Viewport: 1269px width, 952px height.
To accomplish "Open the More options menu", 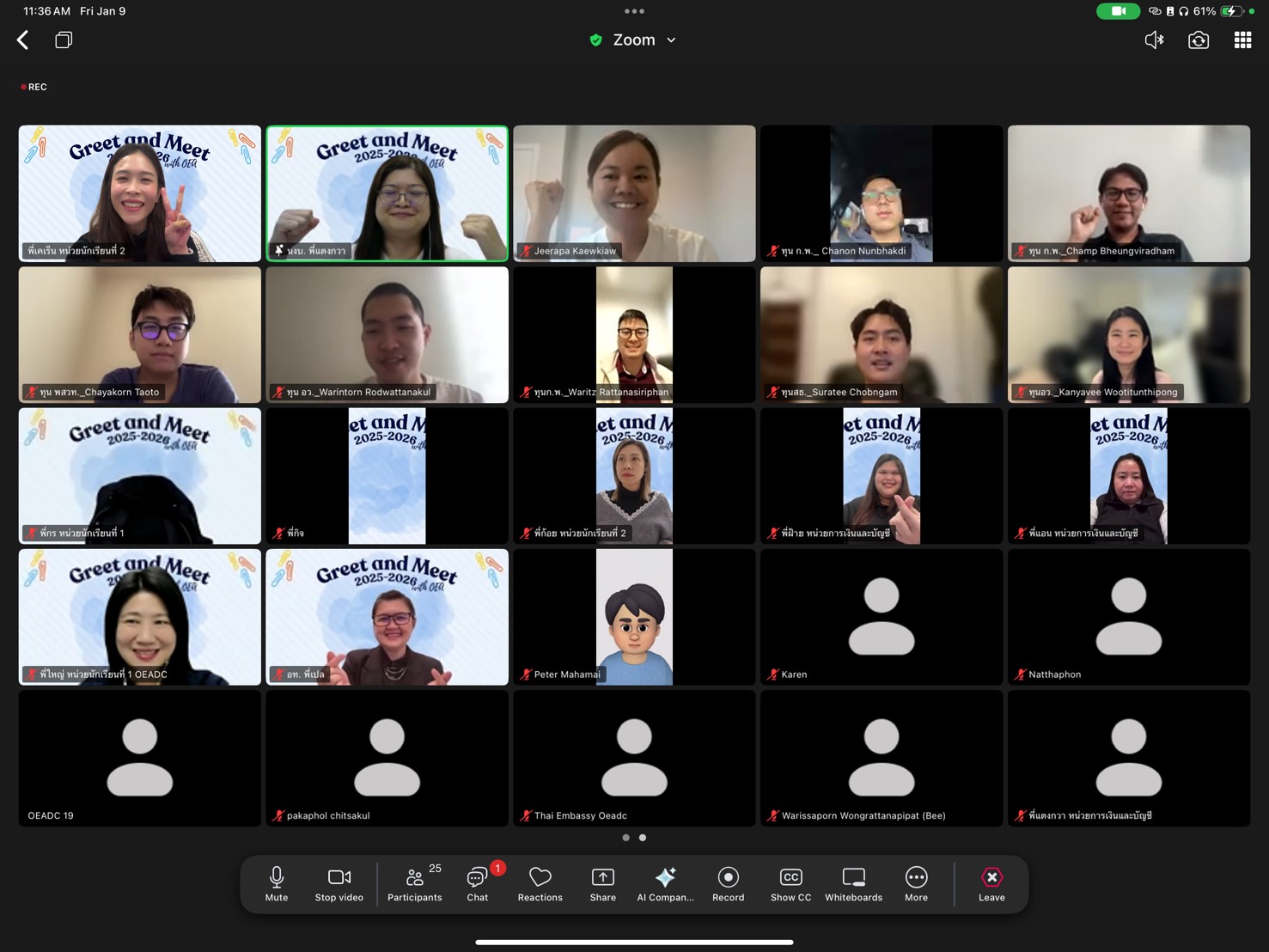I will 916,883.
